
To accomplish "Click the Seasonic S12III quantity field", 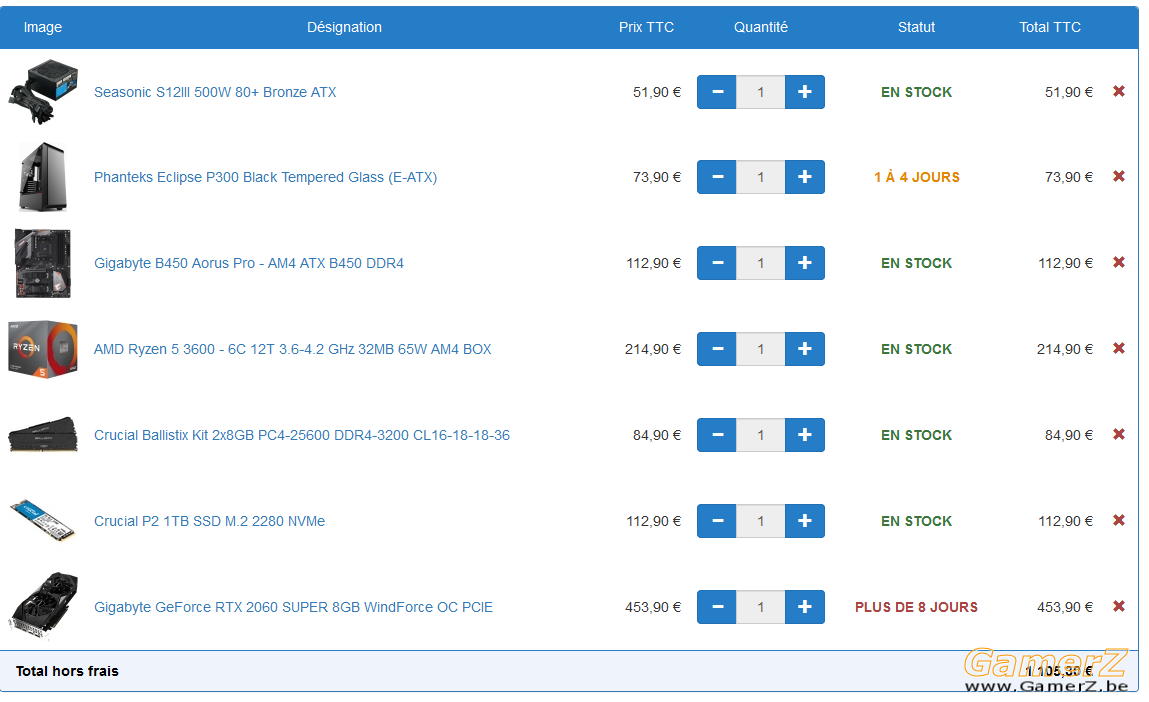I will click(x=761, y=92).
